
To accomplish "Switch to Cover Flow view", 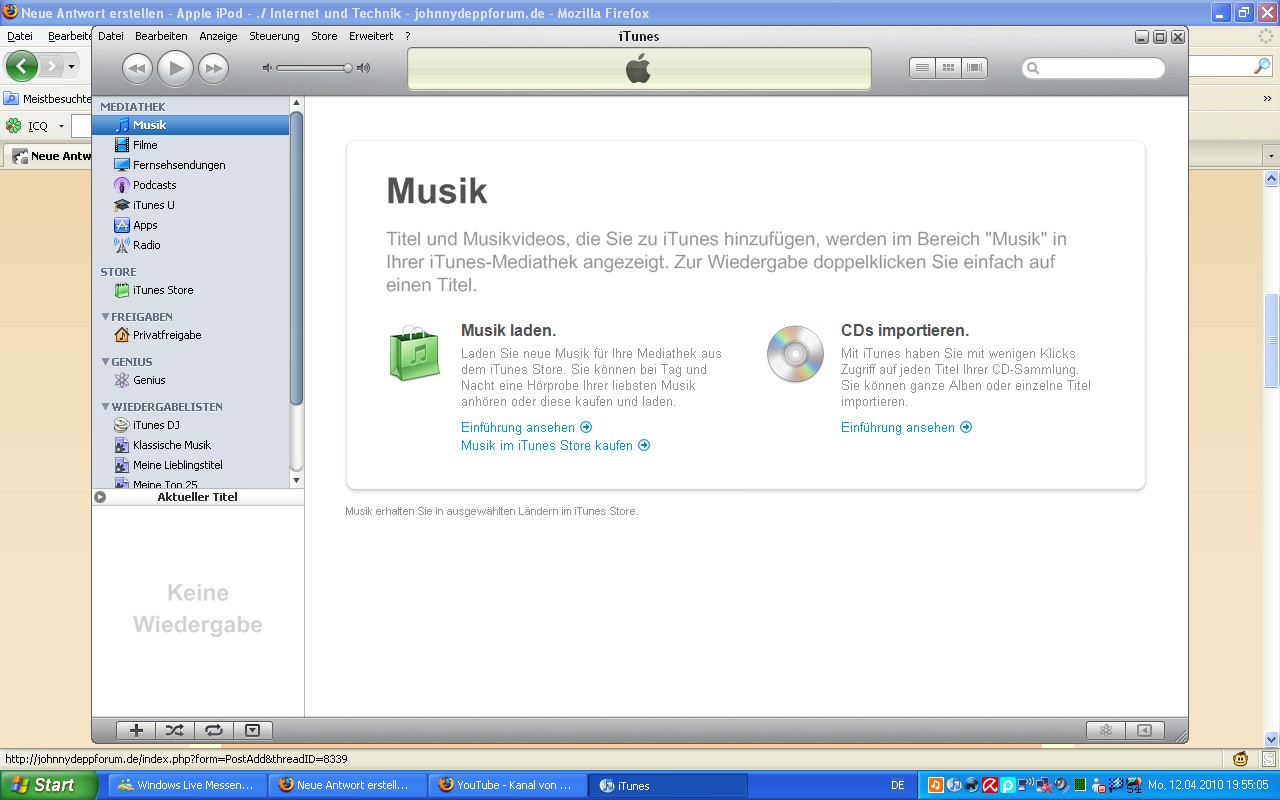I will 974,68.
